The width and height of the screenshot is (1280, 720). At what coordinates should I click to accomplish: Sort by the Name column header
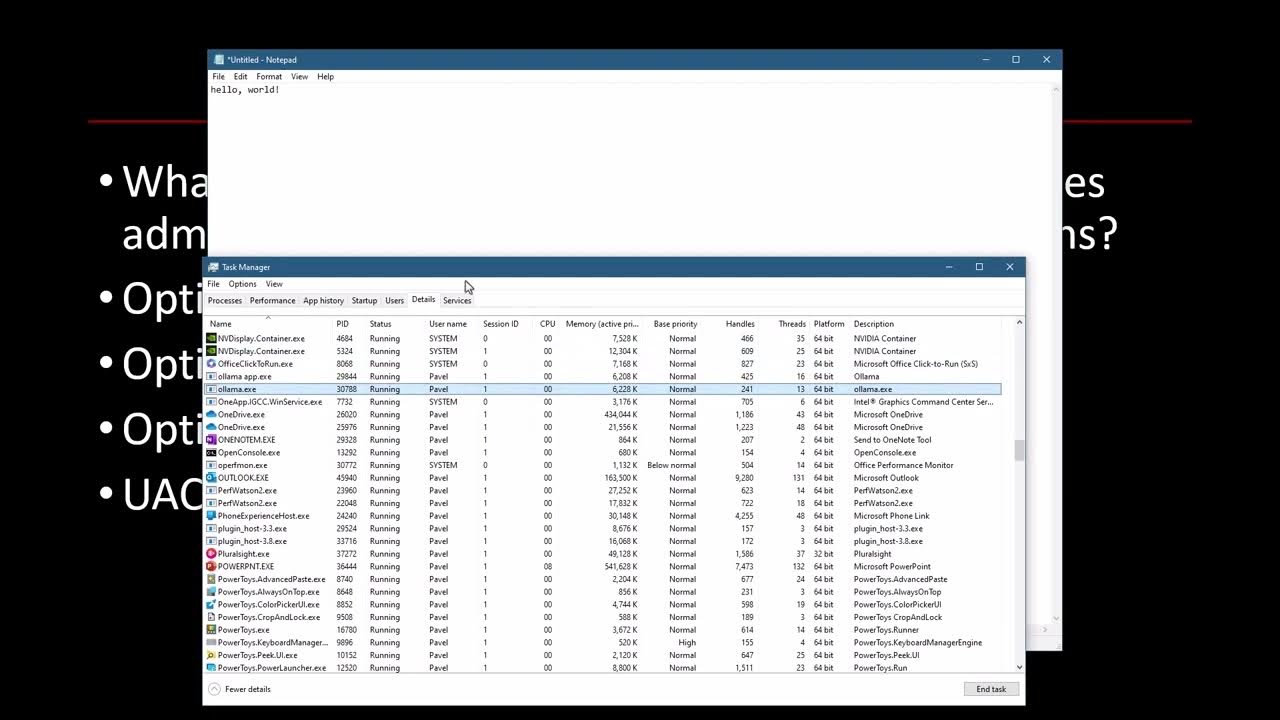(x=221, y=324)
